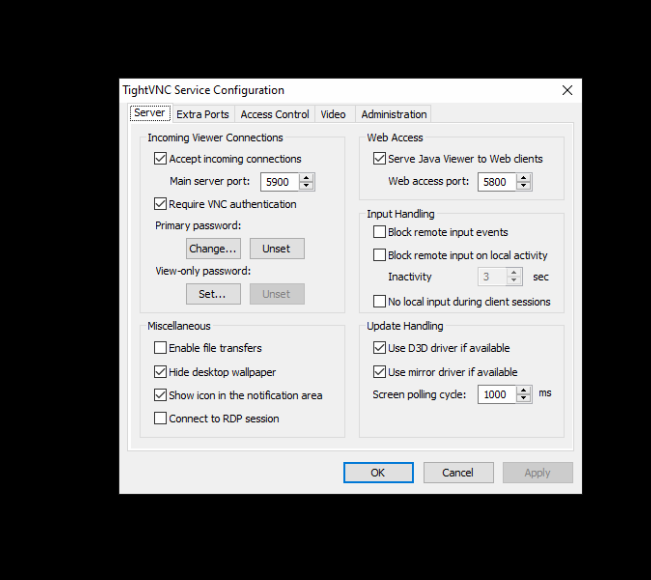Click Set view-only password button
Viewport: 651px width, 580px height.
(213, 294)
